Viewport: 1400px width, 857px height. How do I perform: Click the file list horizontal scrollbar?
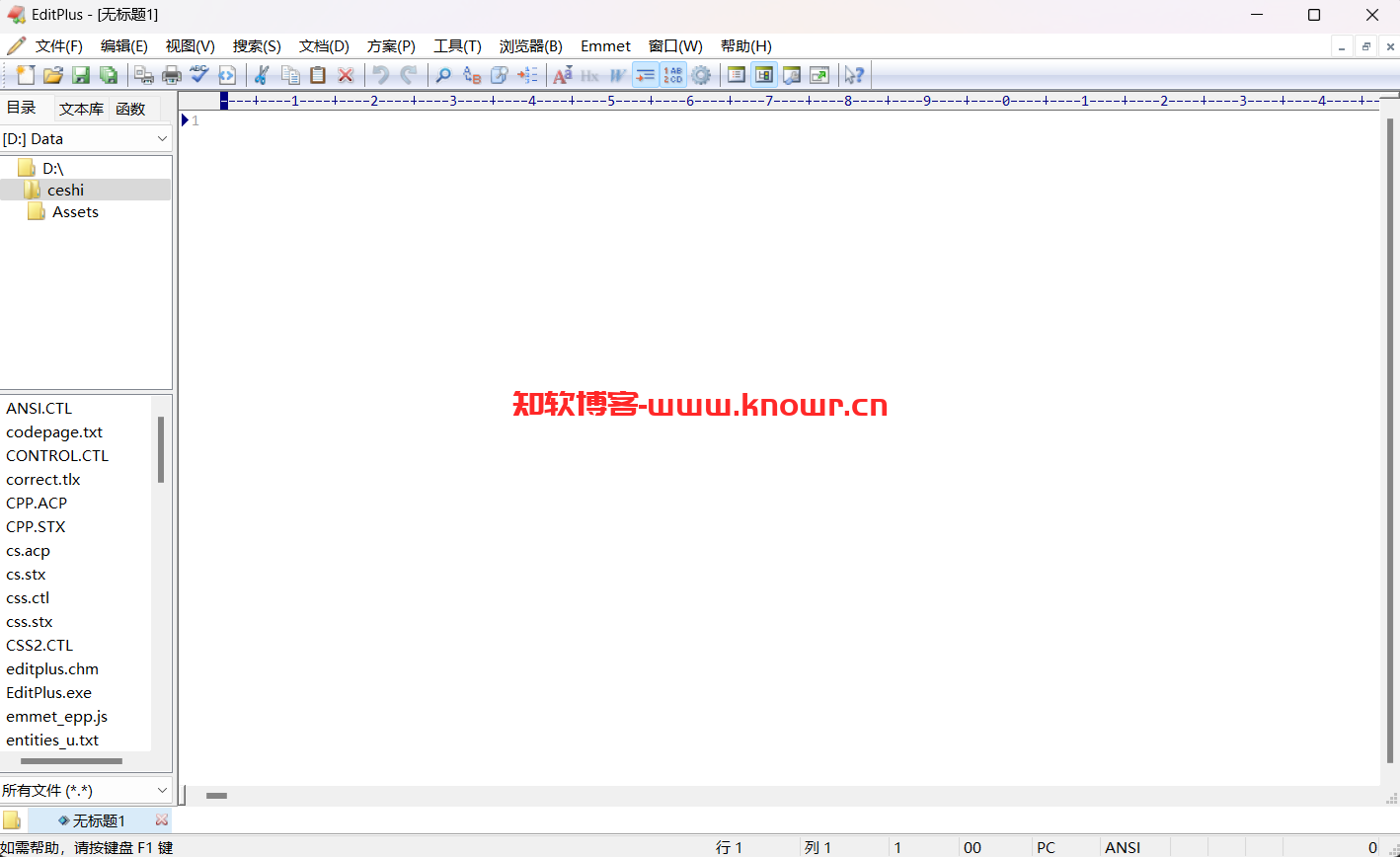[x=71, y=761]
